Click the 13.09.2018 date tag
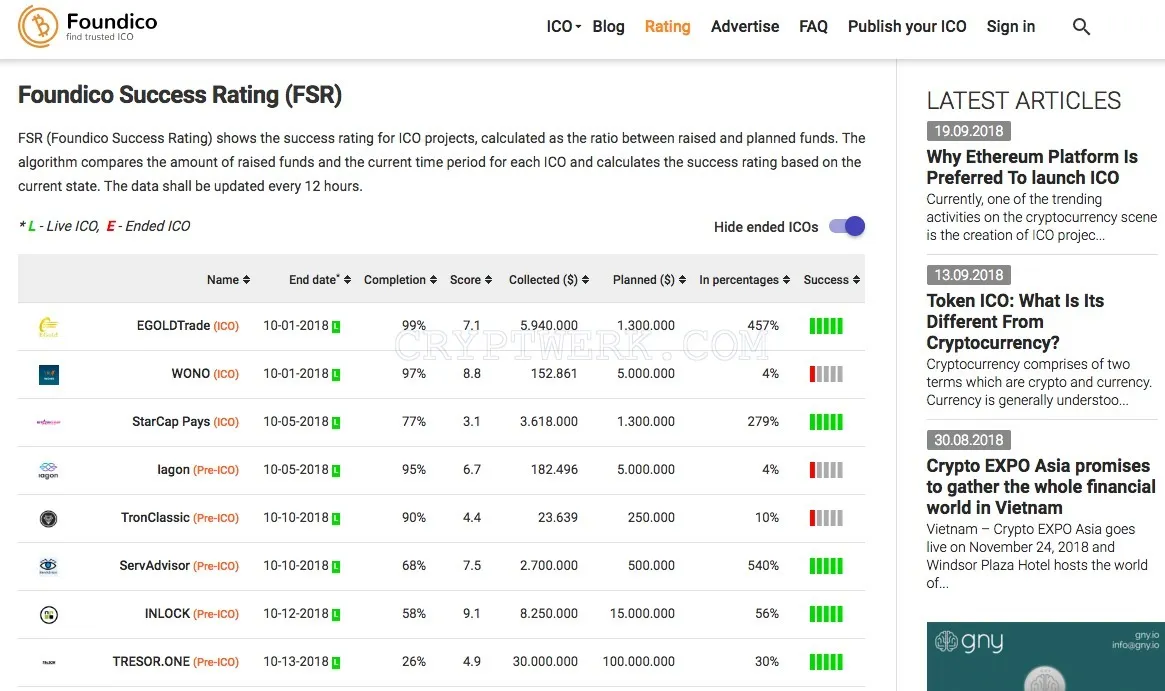This screenshot has height=691, width=1165. point(968,275)
